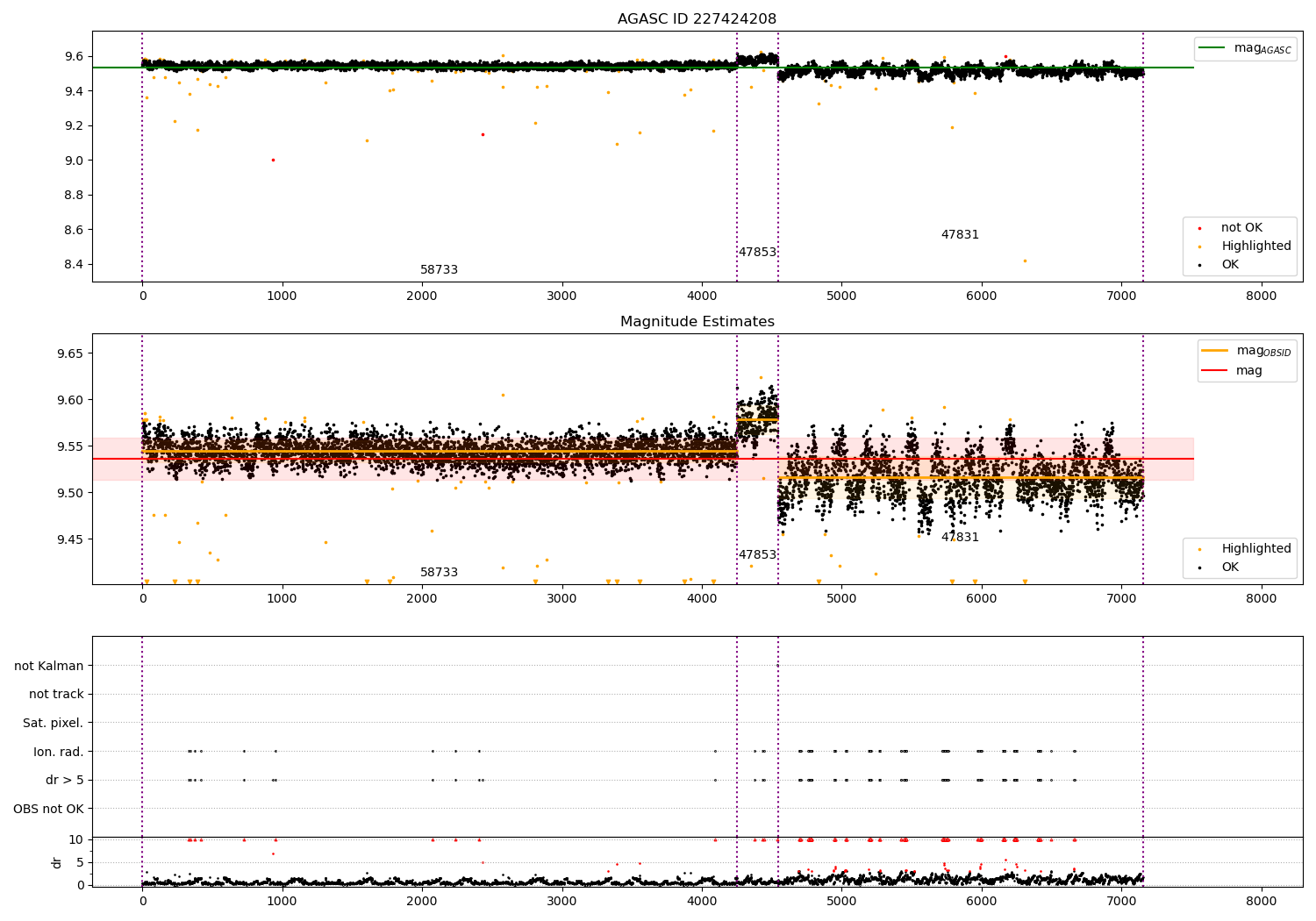The image size is (1316, 921).
Task: Click the 9.0 y-axis tick in AGASC plot
Action: pyautogui.click(x=73, y=161)
